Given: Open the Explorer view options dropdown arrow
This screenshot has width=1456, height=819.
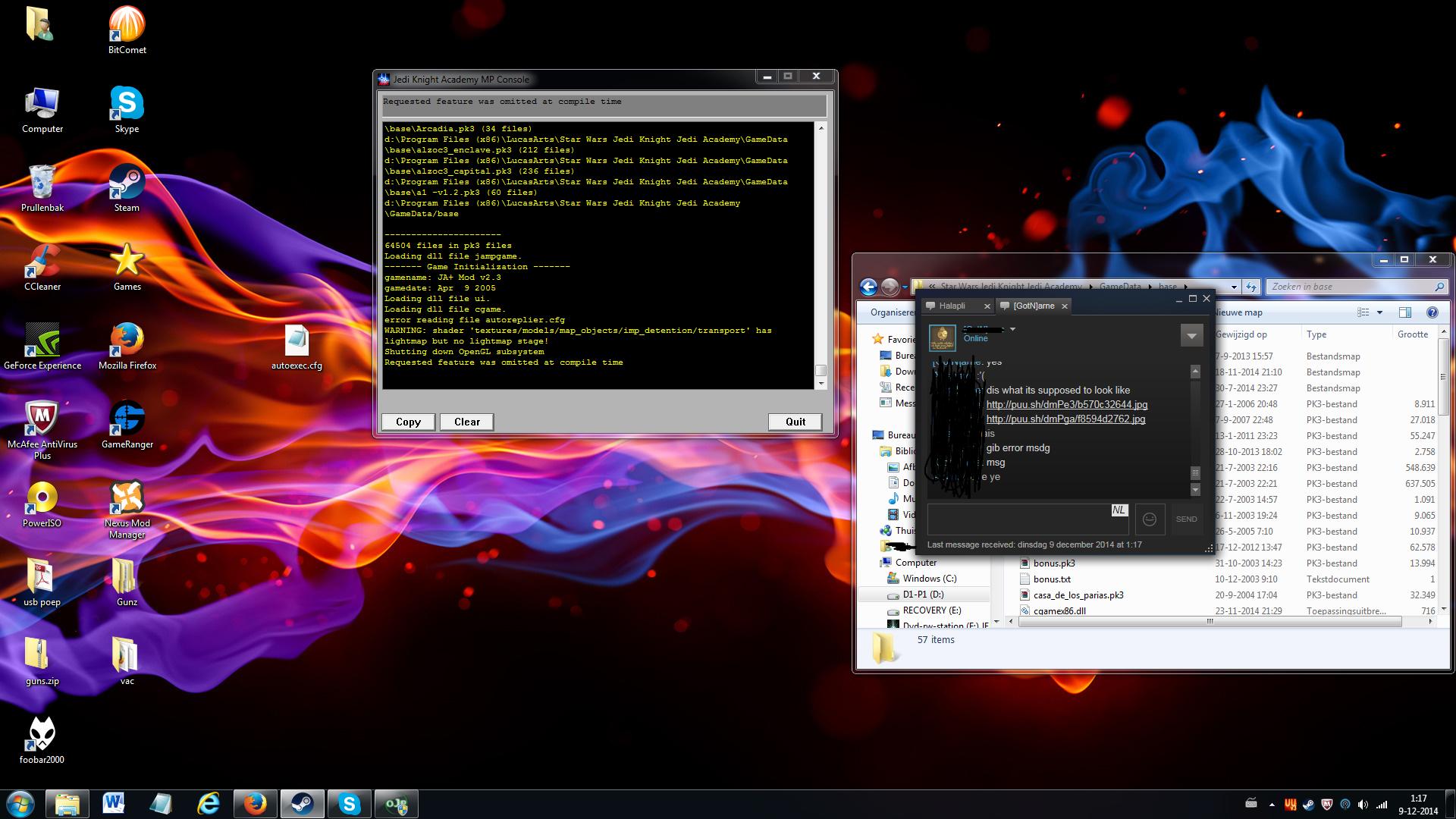Looking at the screenshot, I should [x=1379, y=312].
